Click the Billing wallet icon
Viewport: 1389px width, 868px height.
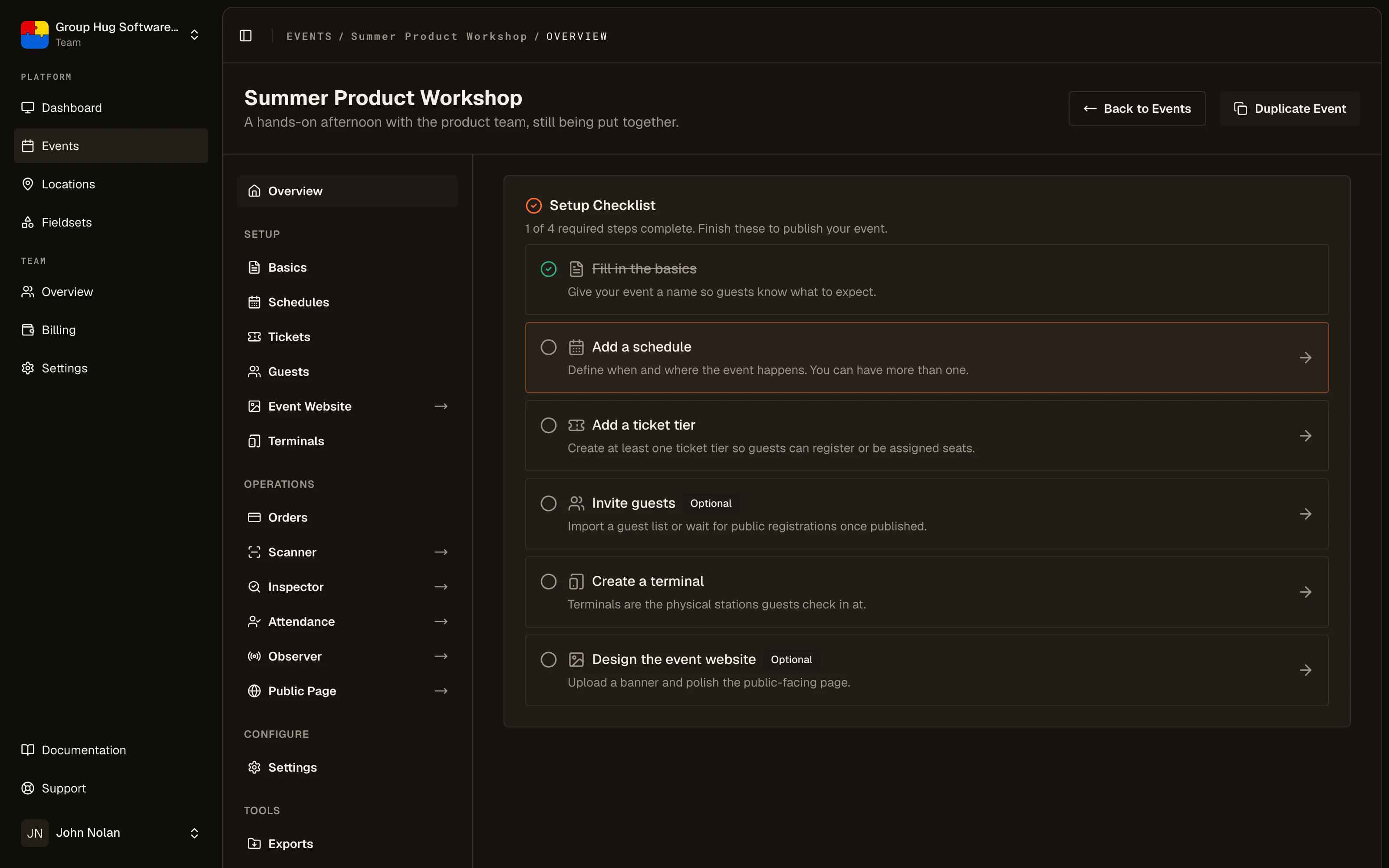pos(27,329)
